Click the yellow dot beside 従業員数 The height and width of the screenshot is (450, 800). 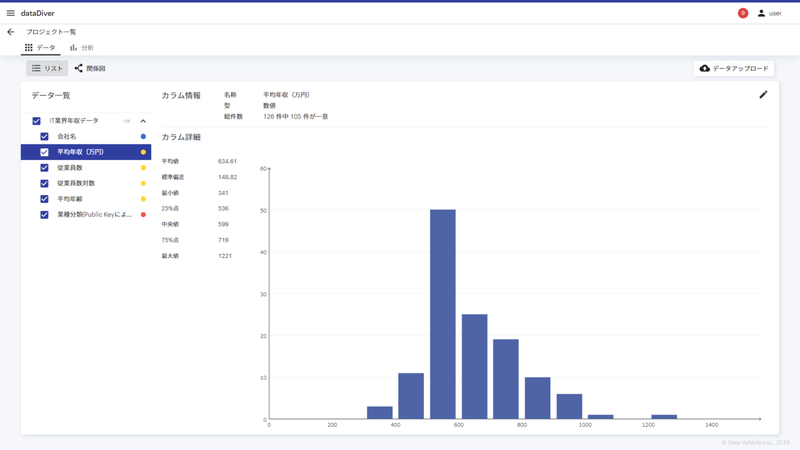click(x=143, y=168)
